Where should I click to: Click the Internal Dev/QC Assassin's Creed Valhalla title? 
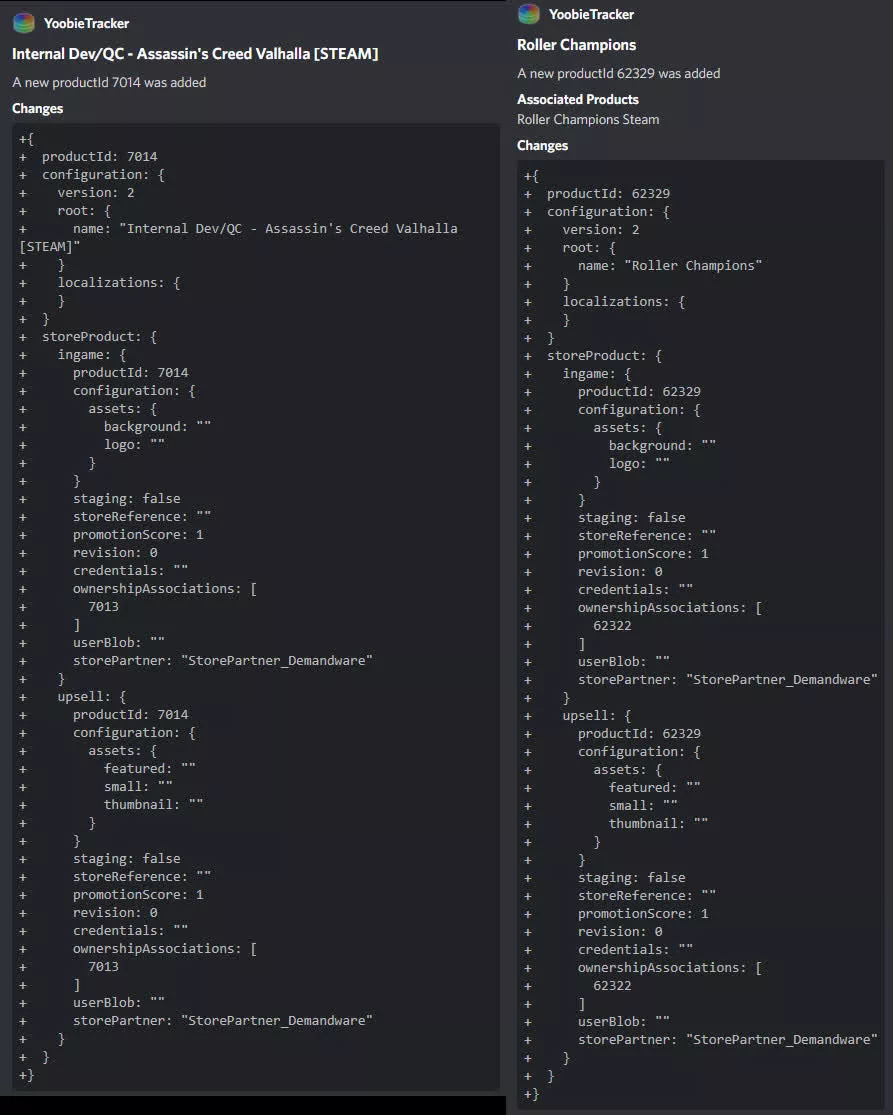coord(196,54)
